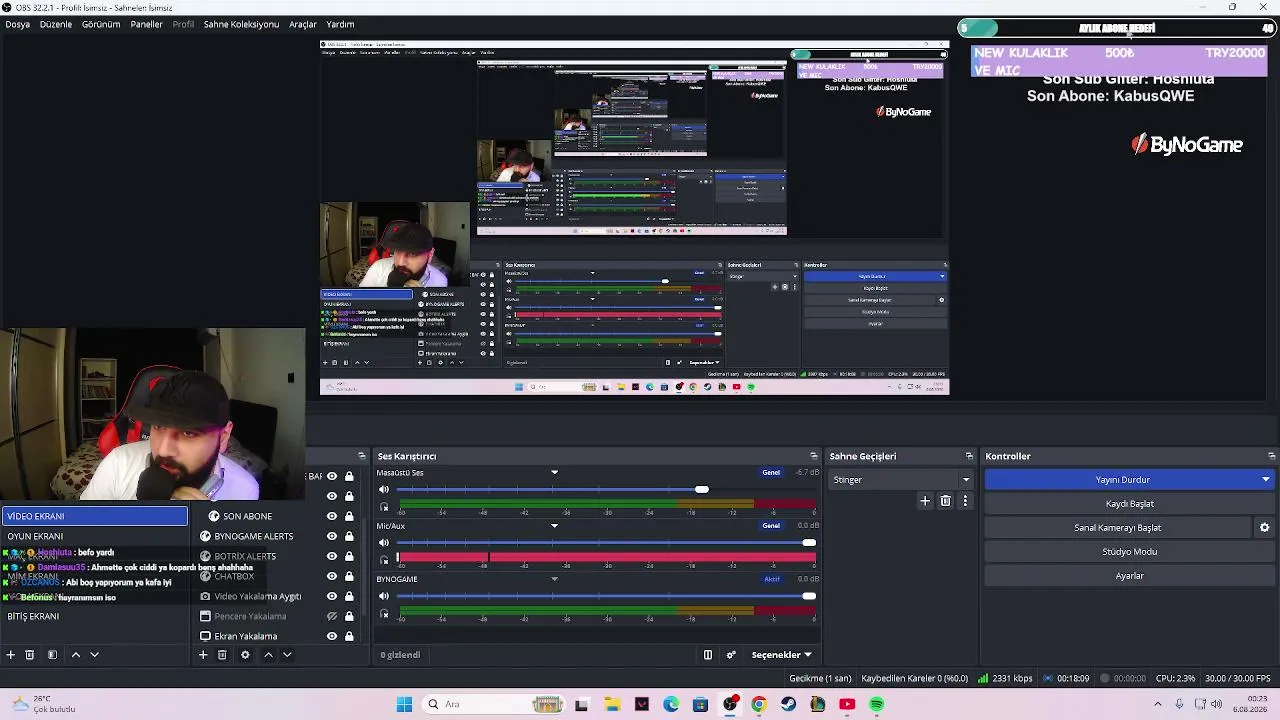
Task: Adjust the BYNOGAME volume slider handle
Action: pyautogui.click(x=809, y=596)
